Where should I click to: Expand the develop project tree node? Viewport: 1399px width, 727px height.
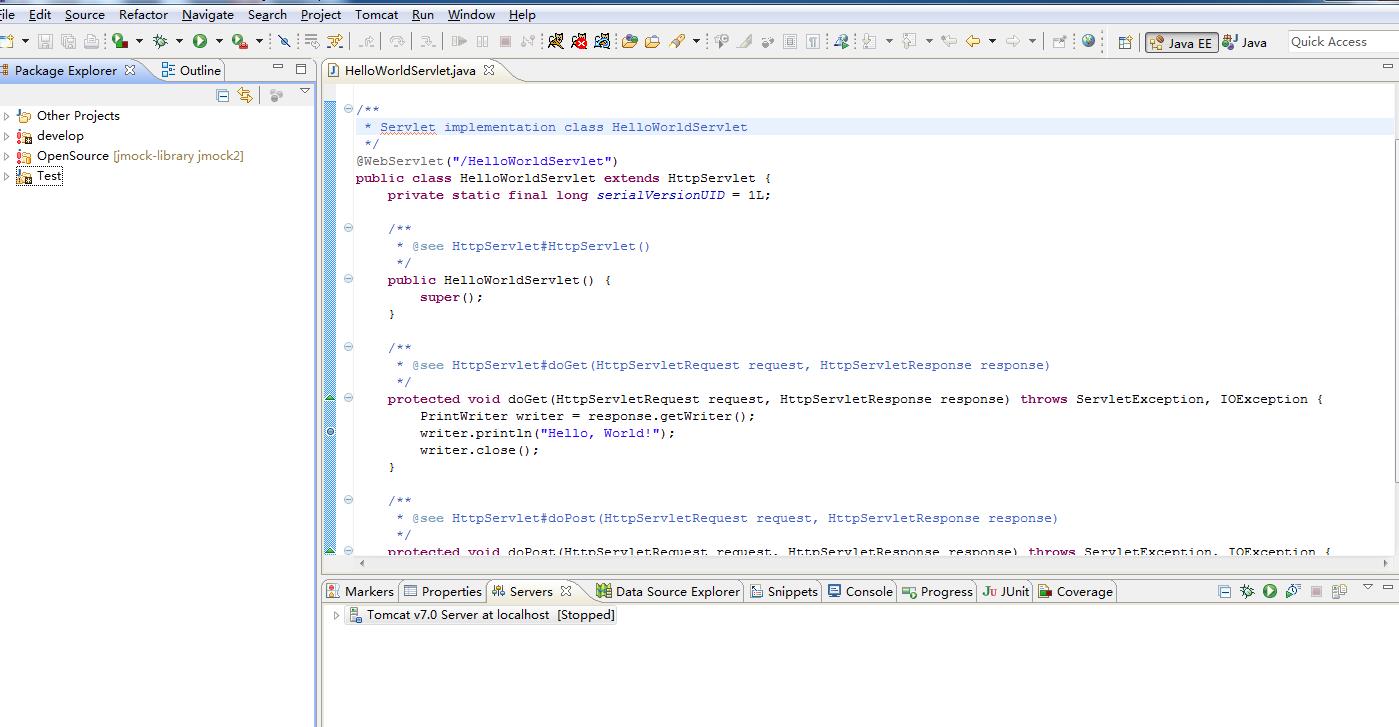pos(6,136)
